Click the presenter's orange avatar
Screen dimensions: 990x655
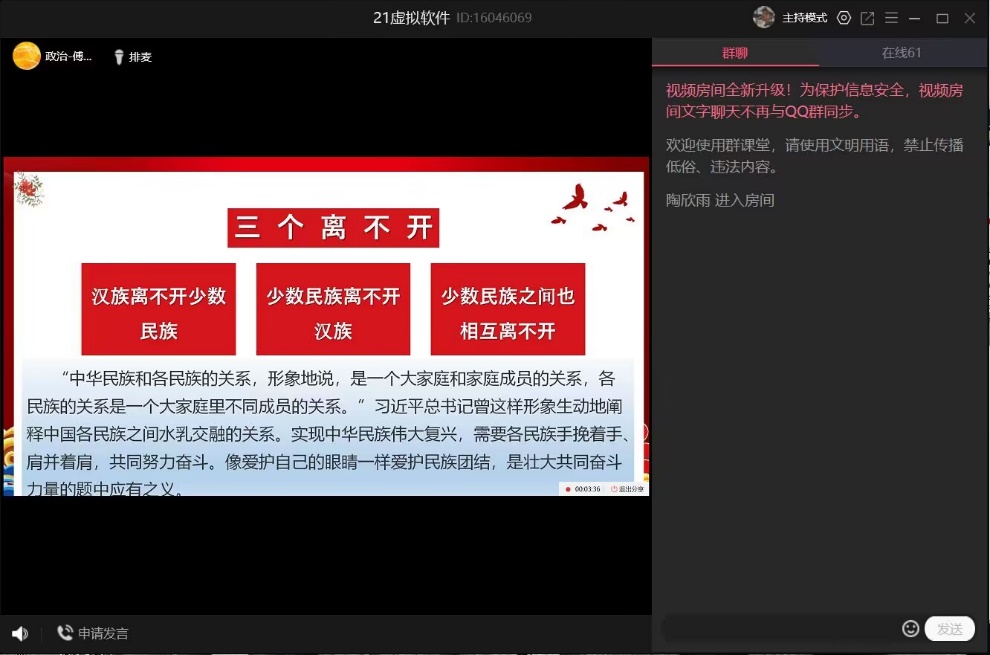[x=27, y=56]
